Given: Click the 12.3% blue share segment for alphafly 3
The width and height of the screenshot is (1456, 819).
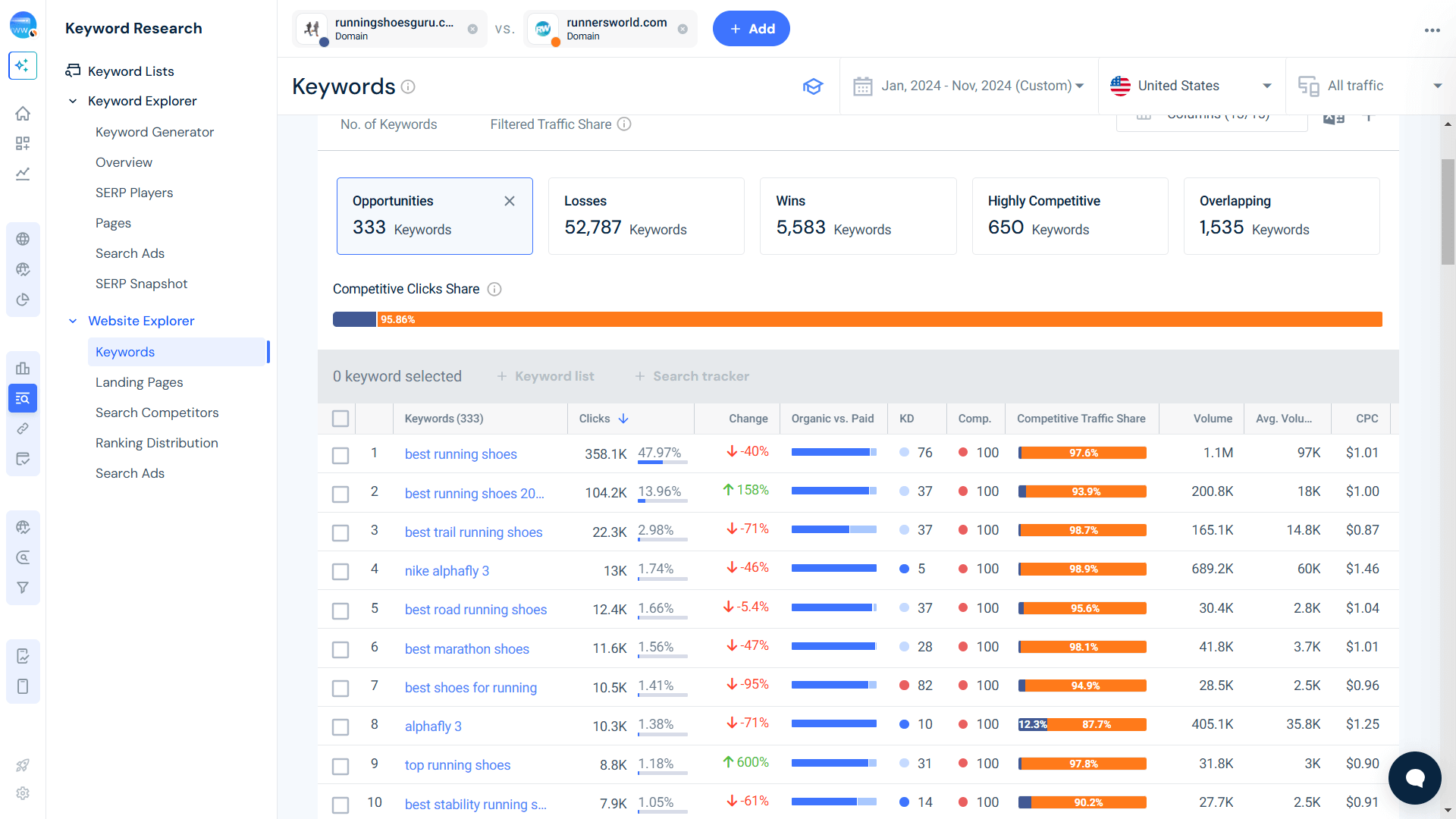Looking at the screenshot, I should point(1033,724).
